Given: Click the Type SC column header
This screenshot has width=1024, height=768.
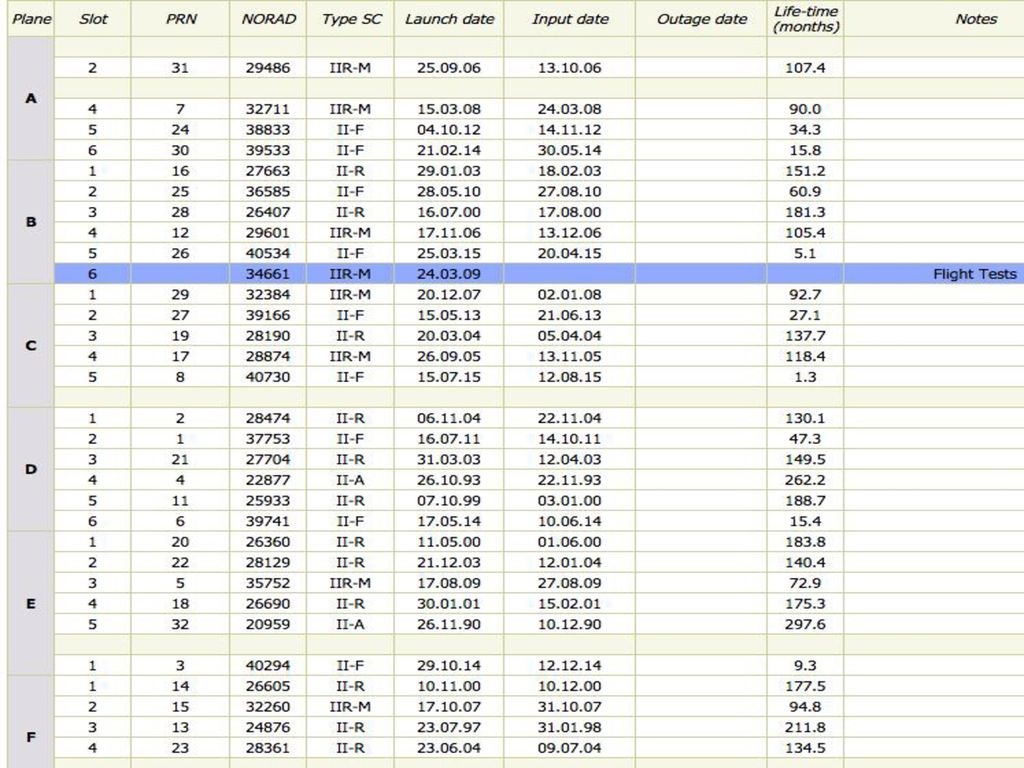Looking at the screenshot, I should [x=351, y=19].
